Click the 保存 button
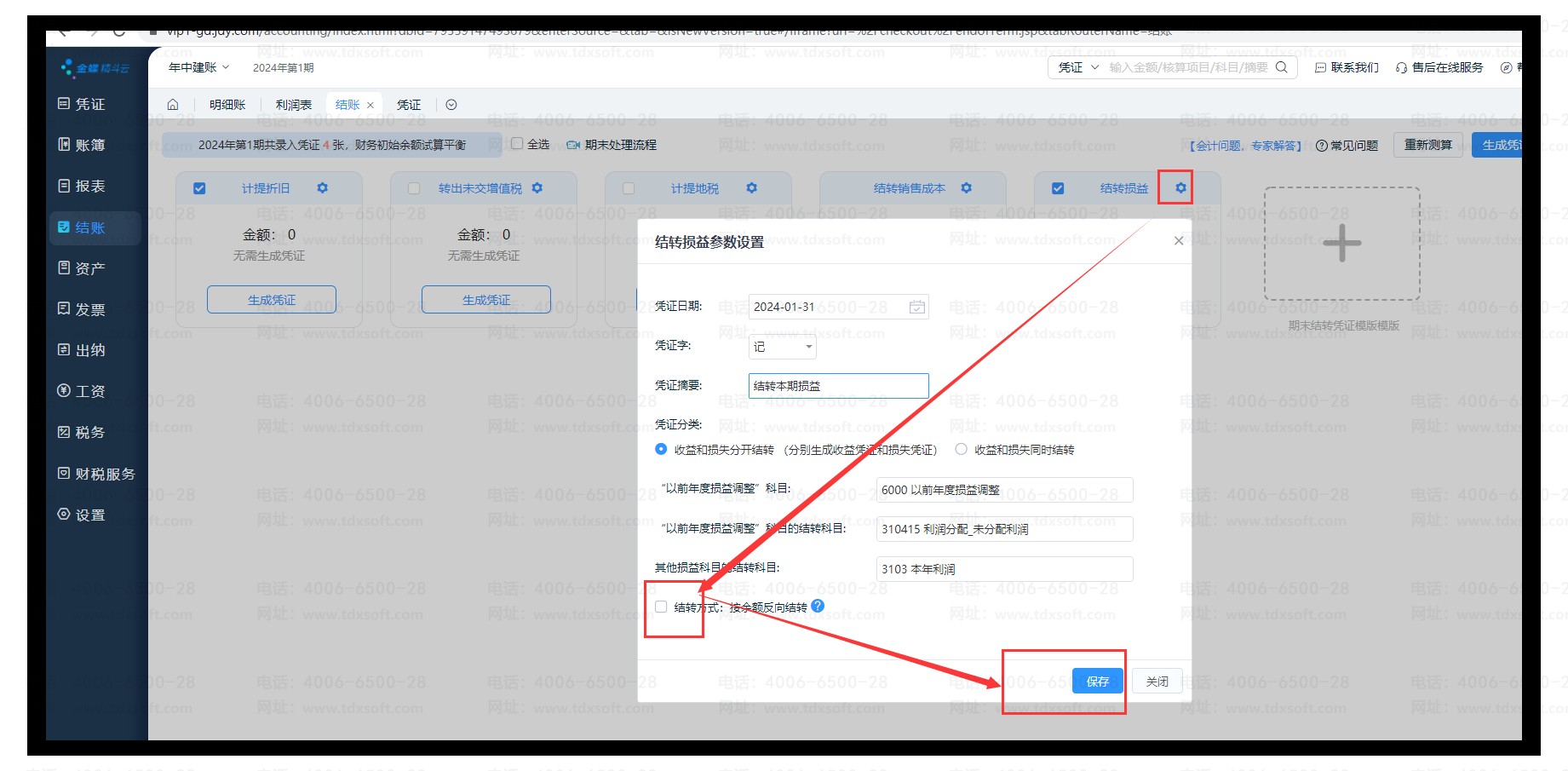Screen dimensions: 1568x771 pos(1097,681)
